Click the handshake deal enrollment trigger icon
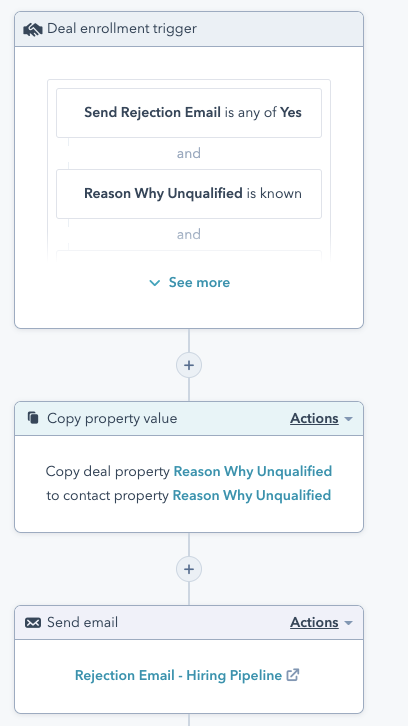This screenshot has width=408, height=726. point(32,30)
